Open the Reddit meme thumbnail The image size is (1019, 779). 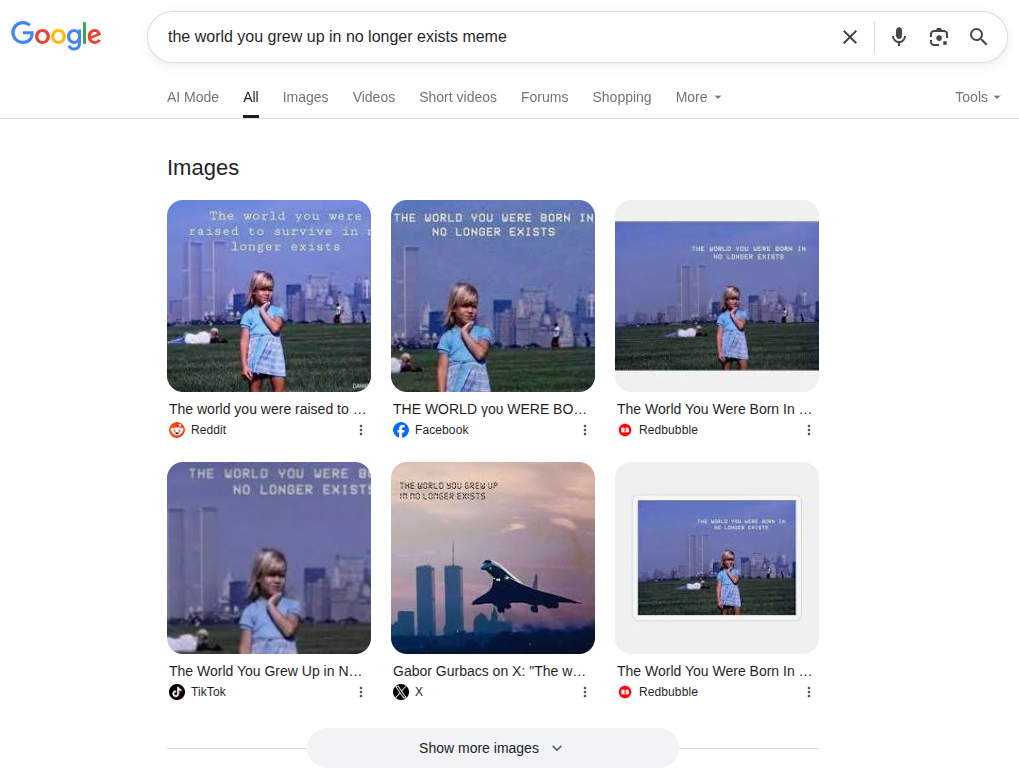pos(269,296)
